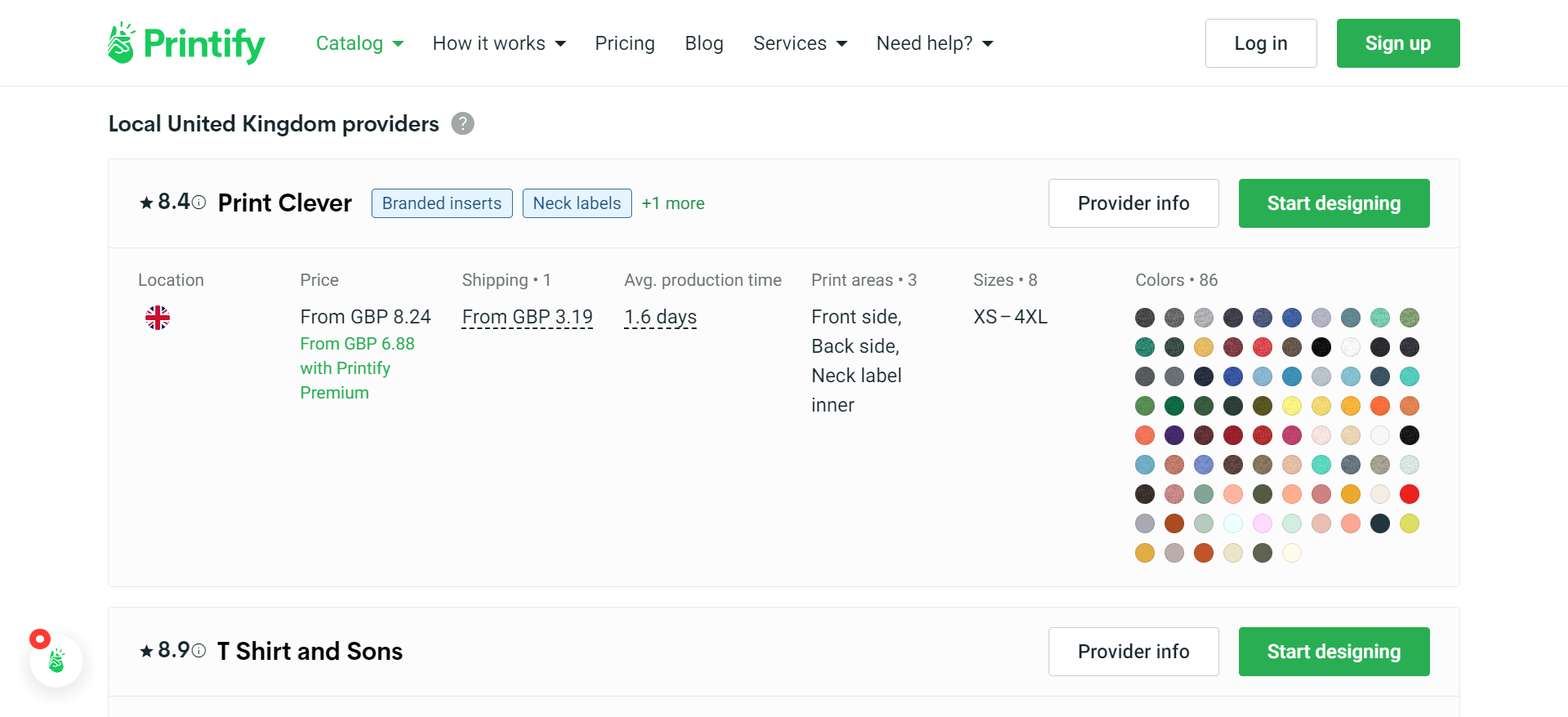Open the Blog page

tap(704, 43)
